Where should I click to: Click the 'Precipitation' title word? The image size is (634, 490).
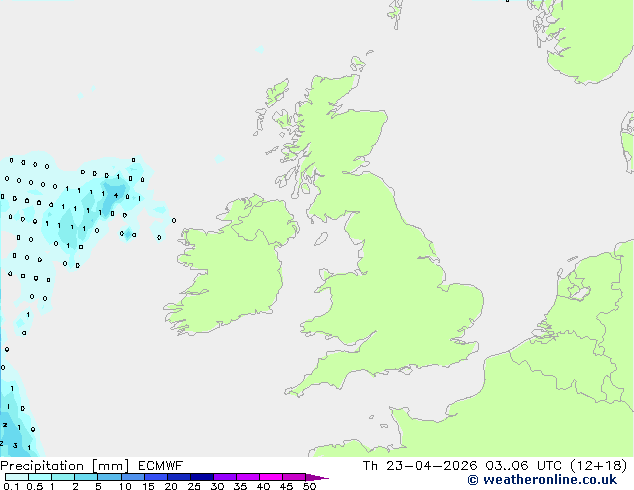tap(42, 466)
